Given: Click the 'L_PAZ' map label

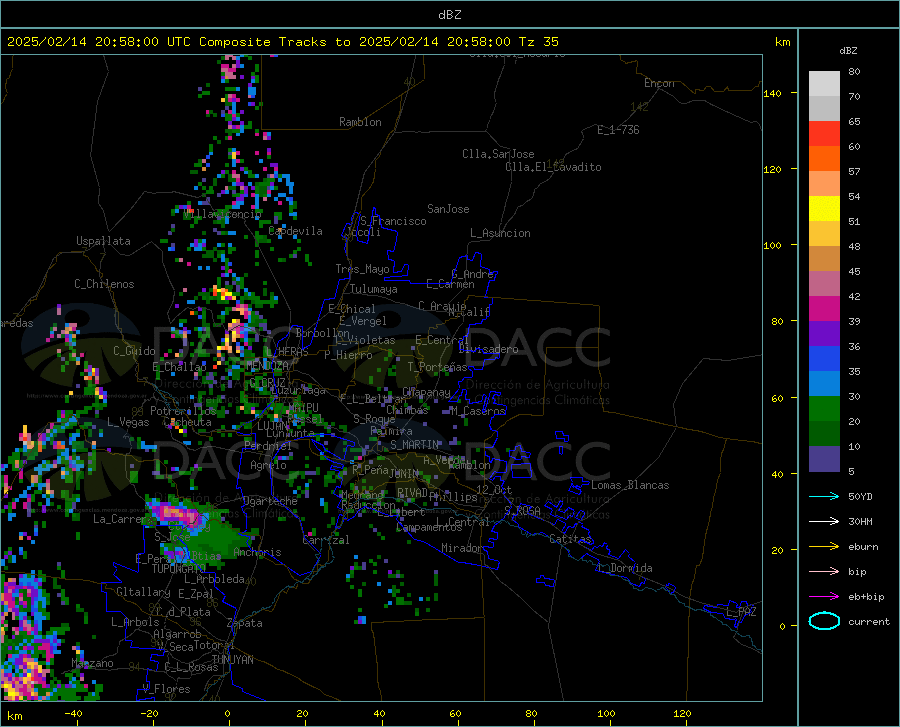Looking at the screenshot, I should pyautogui.click(x=741, y=612).
